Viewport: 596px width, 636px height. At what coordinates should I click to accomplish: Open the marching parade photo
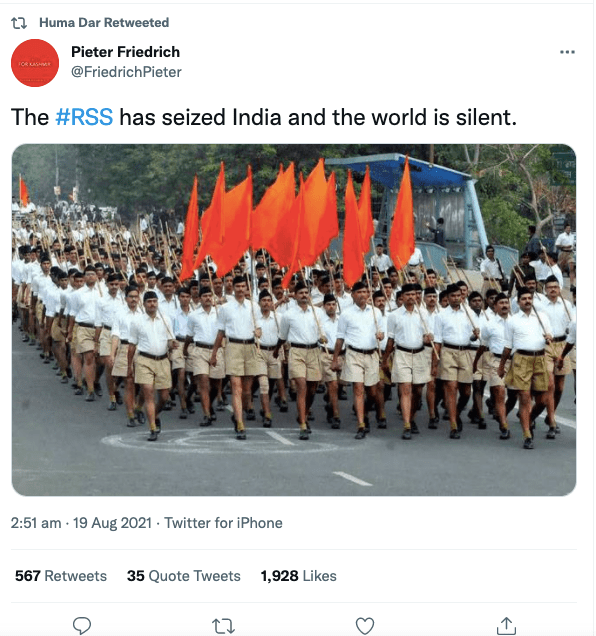tap(294, 320)
